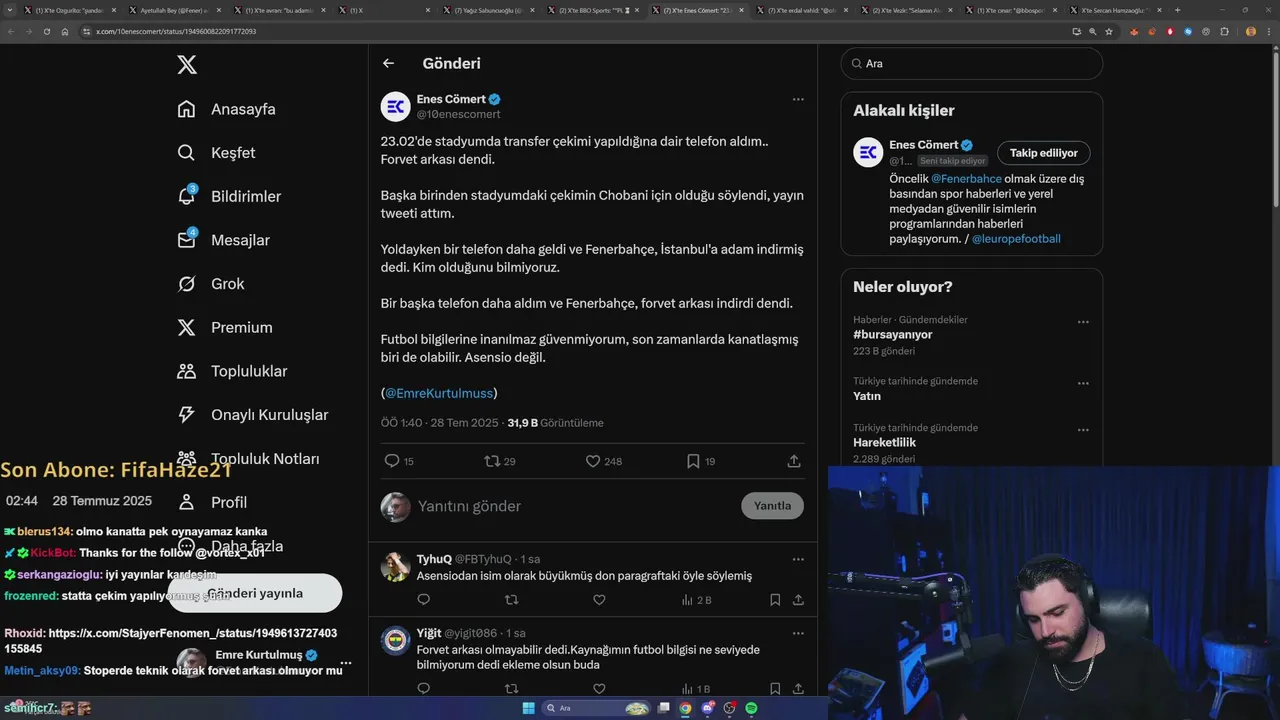Click the X logo in the sidebar
Screen dimensions: 1280x720
pyautogui.click(x=187, y=65)
